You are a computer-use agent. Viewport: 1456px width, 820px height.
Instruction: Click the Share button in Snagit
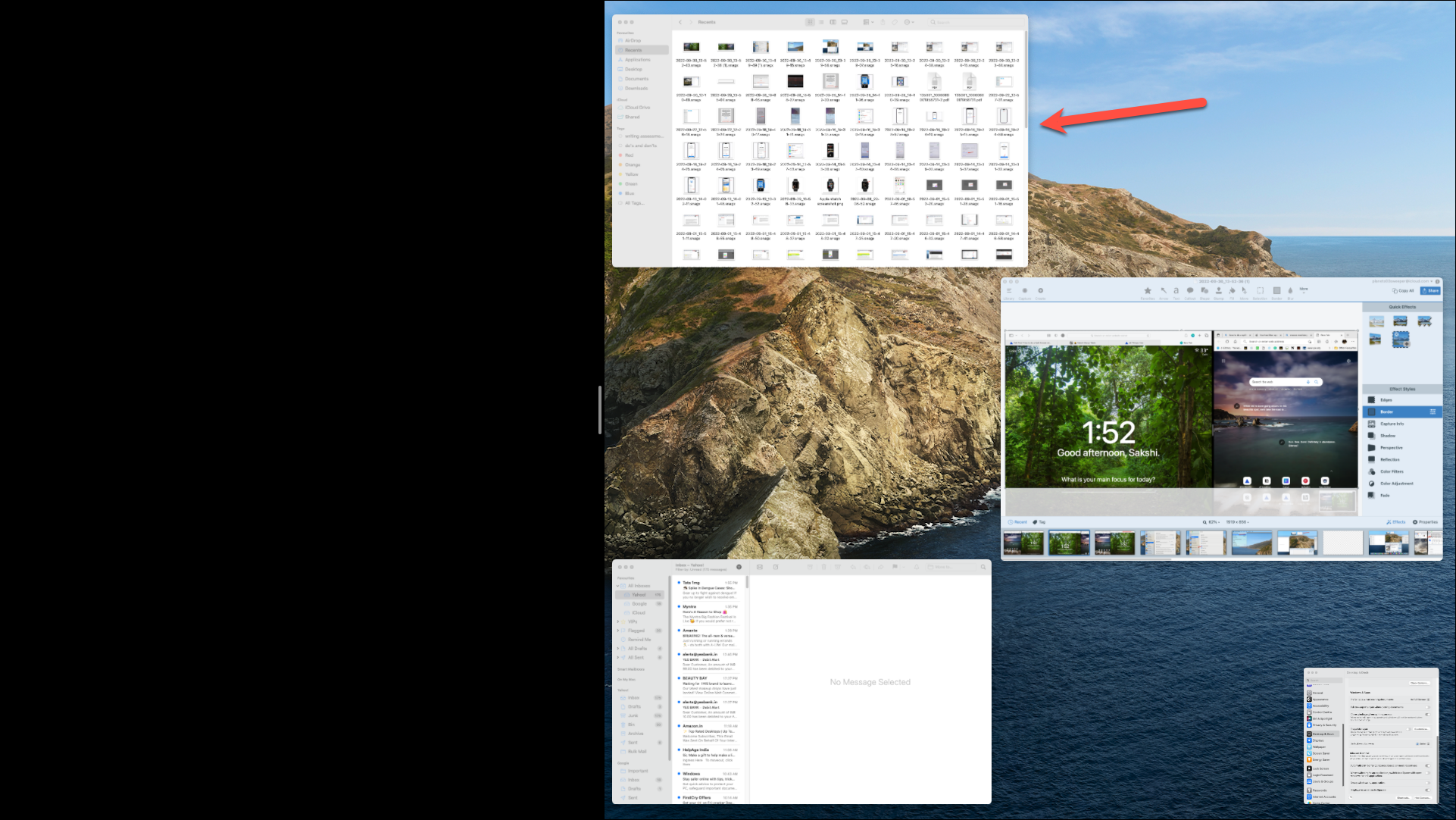pos(1430,291)
